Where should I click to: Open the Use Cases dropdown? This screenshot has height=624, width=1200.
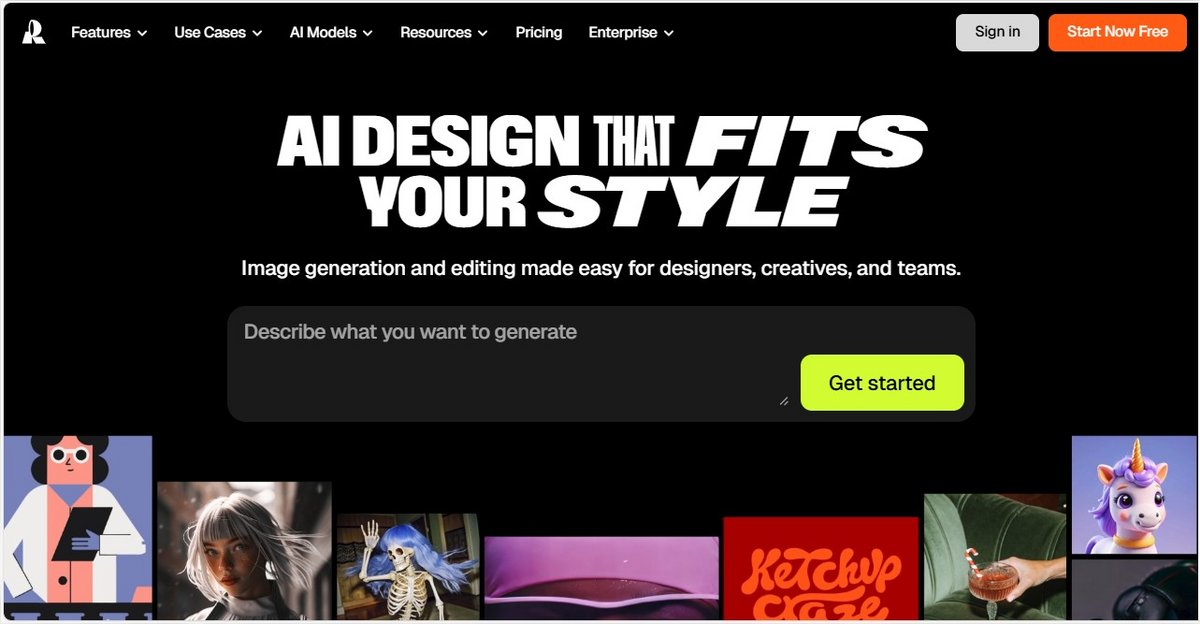pos(218,32)
